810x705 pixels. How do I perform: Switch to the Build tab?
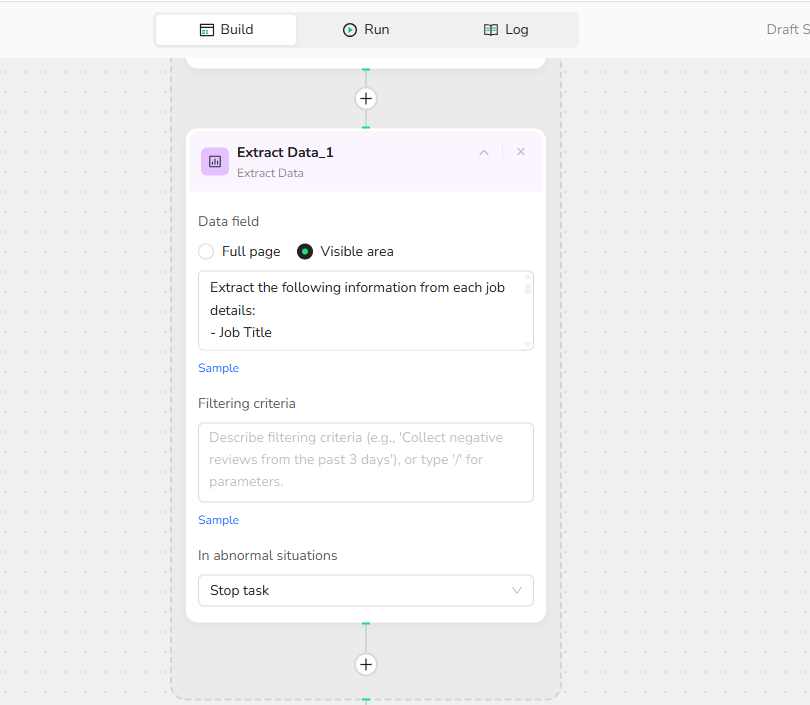click(x=226, y=30)
